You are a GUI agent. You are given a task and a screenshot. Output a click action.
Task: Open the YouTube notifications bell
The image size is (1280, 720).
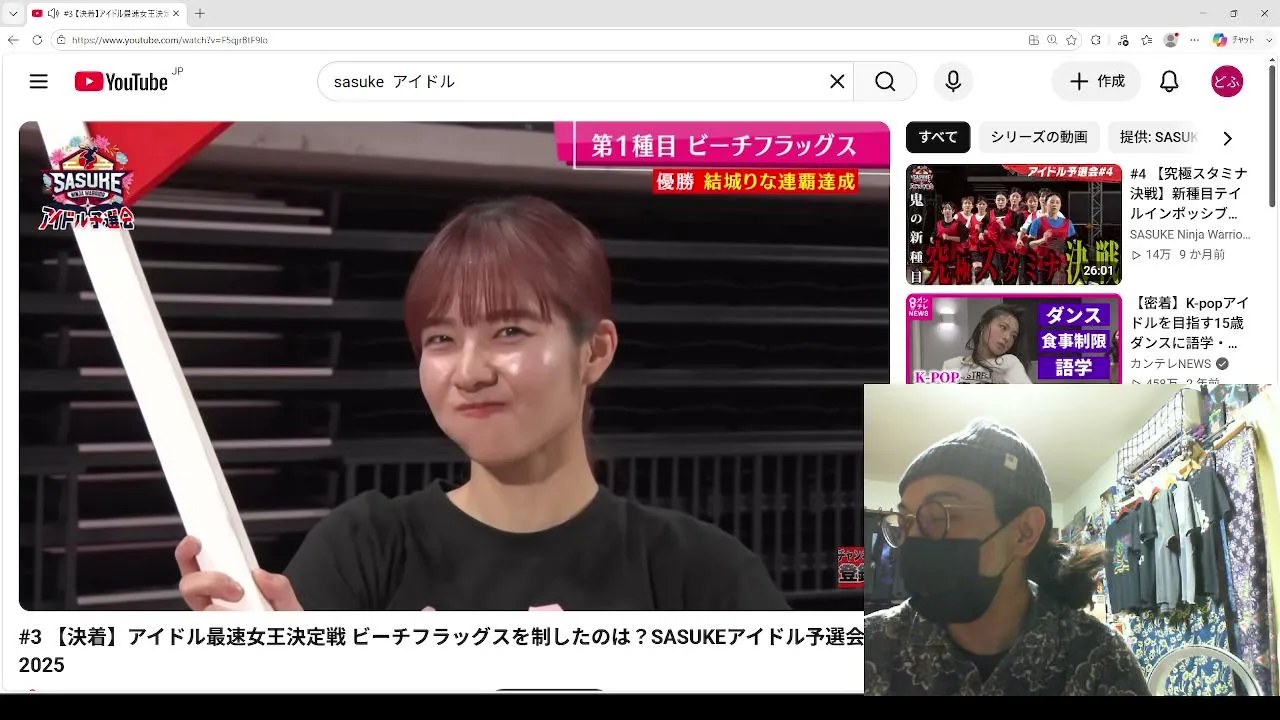pyautogui.click(x=1169, y=82)
